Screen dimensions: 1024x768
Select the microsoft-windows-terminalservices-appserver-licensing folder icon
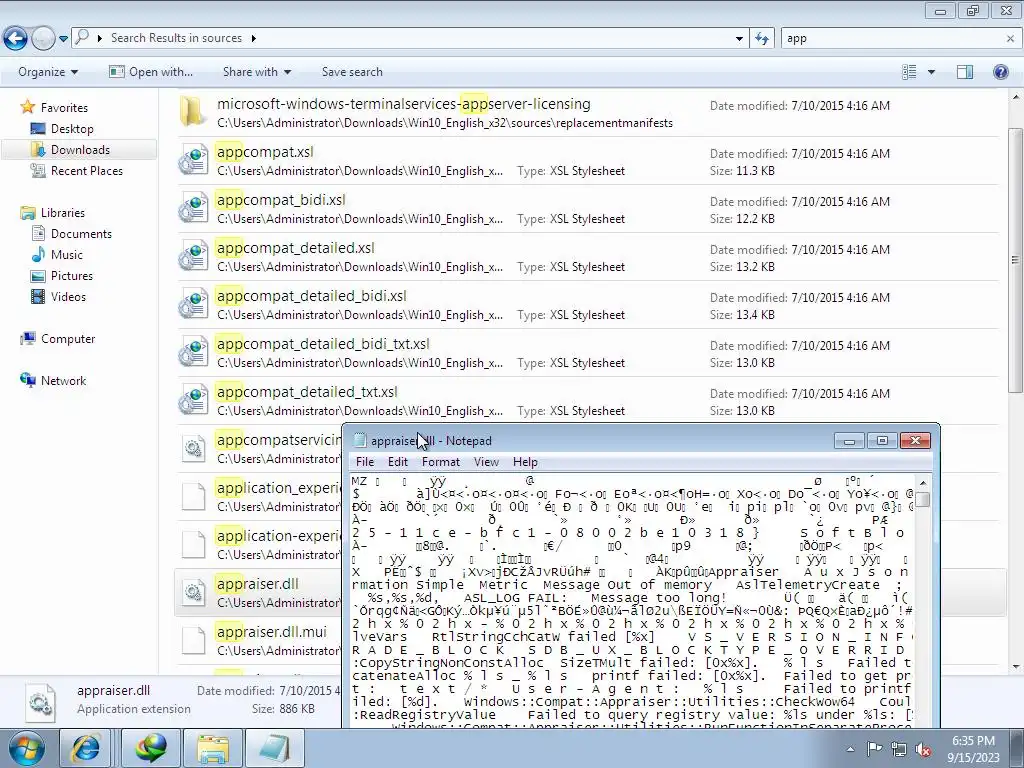(193, 112)
